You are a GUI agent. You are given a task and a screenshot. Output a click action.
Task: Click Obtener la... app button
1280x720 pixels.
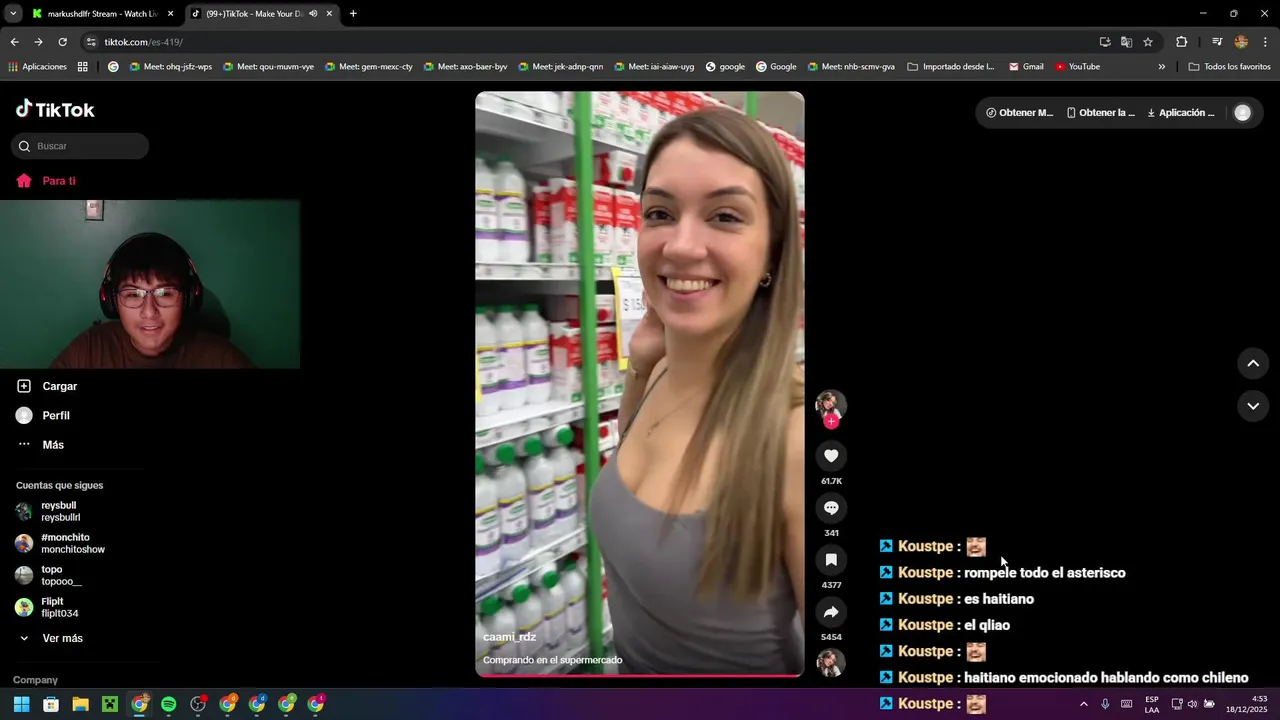pyautogui.click(x=1100, y=113)
